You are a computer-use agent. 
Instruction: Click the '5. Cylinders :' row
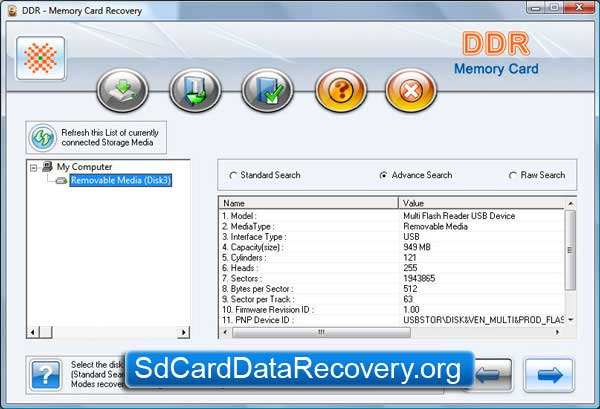[x=392, y=257]
